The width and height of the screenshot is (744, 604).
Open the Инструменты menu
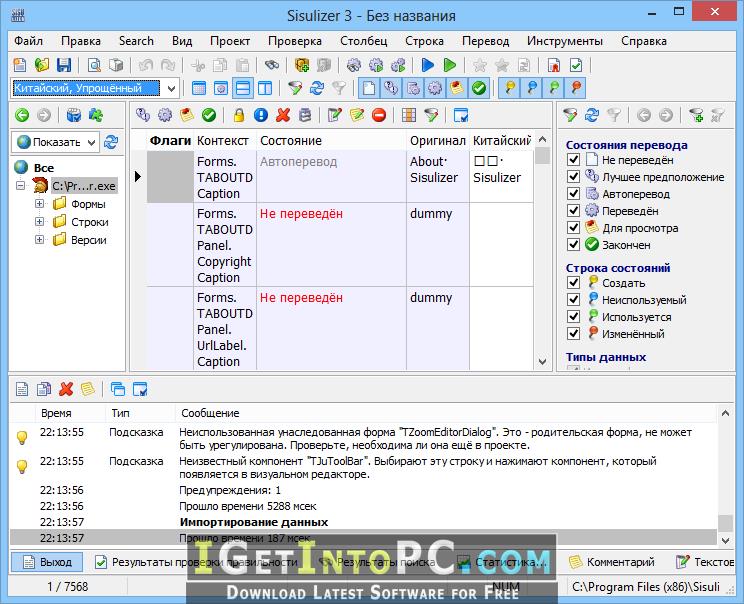click(565, 41)
